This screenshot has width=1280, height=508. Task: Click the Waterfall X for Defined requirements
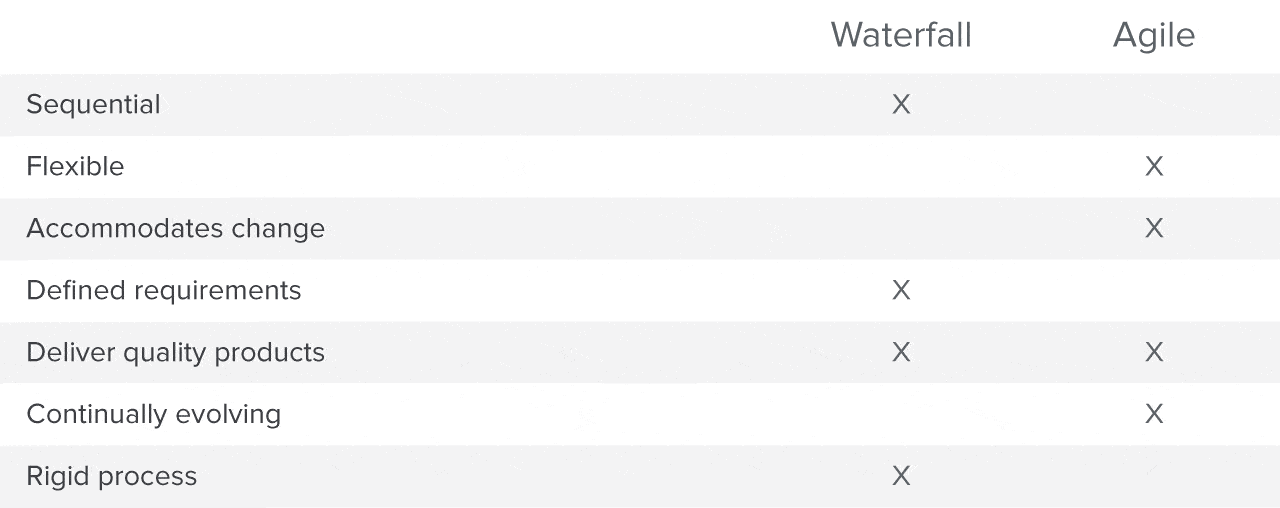coord(901,290)
